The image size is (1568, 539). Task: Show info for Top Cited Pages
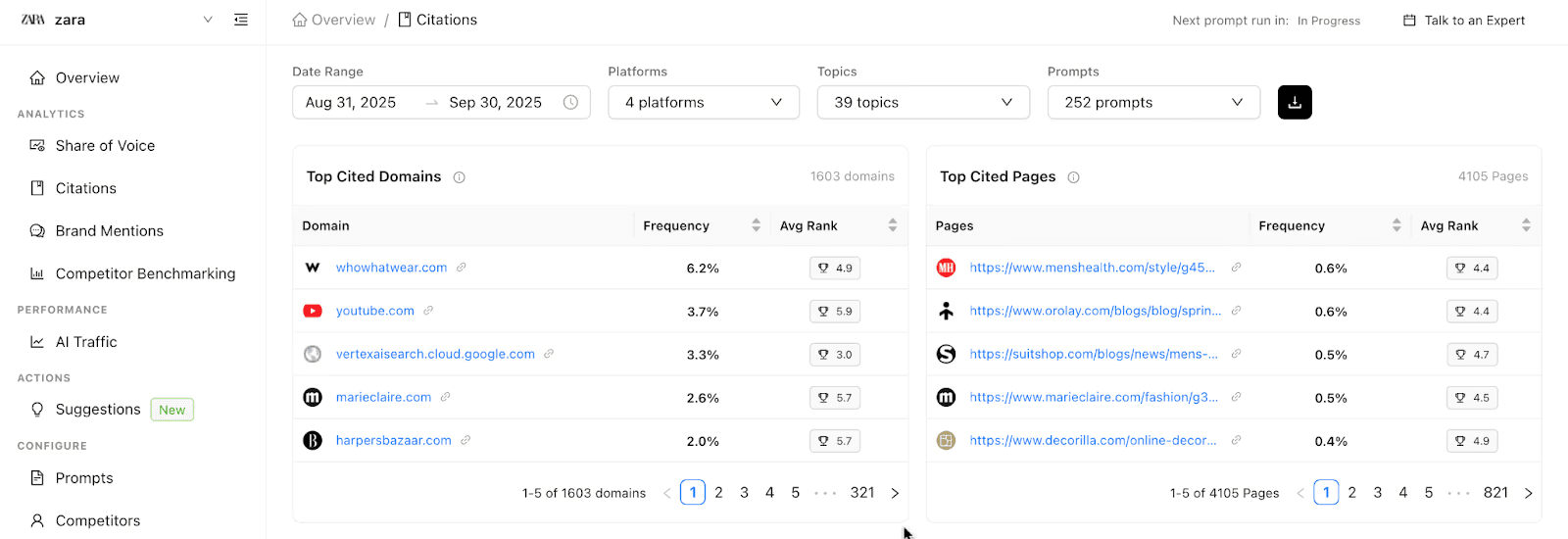pos(1073,177)
